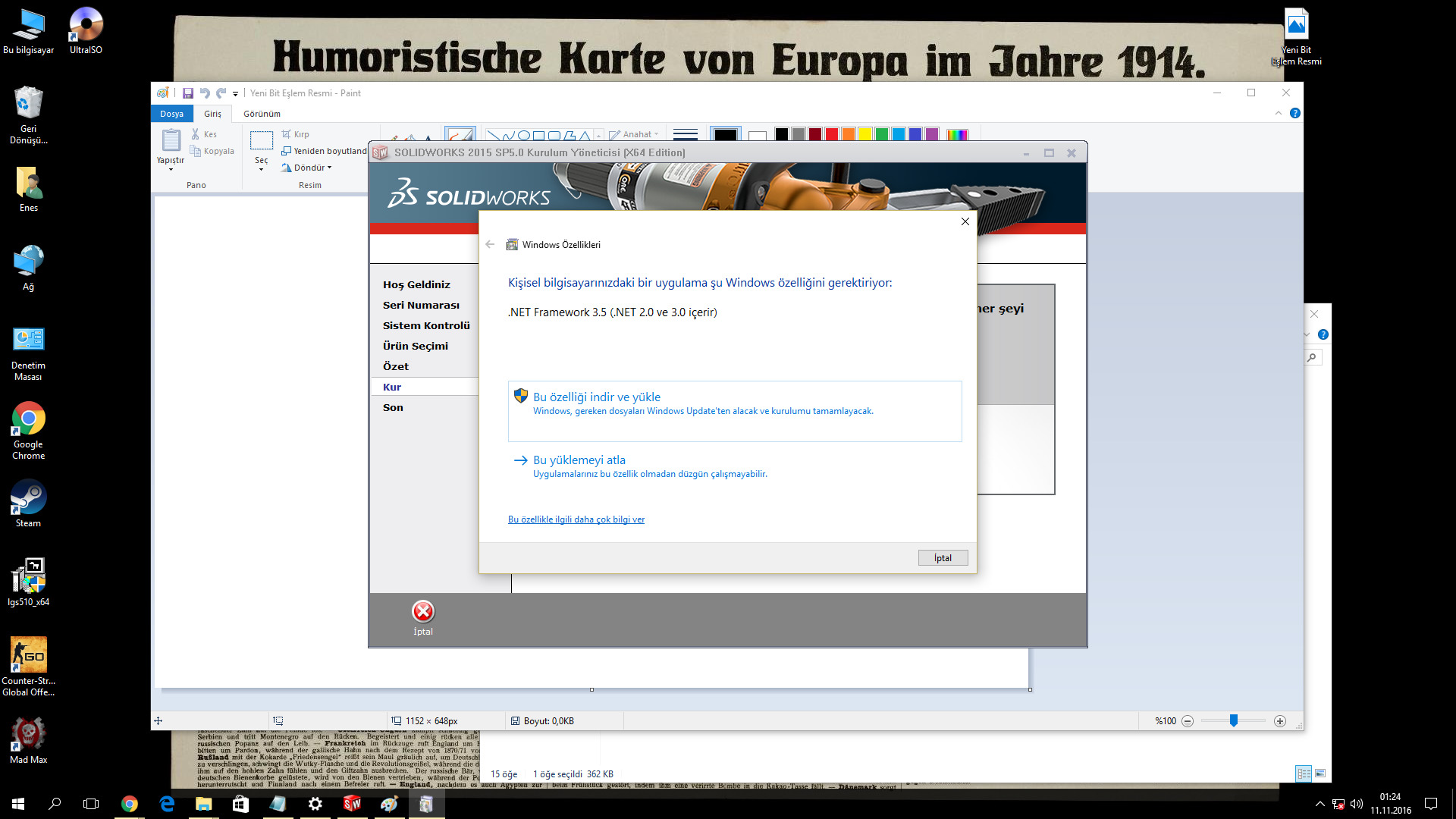This screenshot has width=1456, height=819.
Task: Choose Bu yüklemeyi atla option
Action: 579,460
